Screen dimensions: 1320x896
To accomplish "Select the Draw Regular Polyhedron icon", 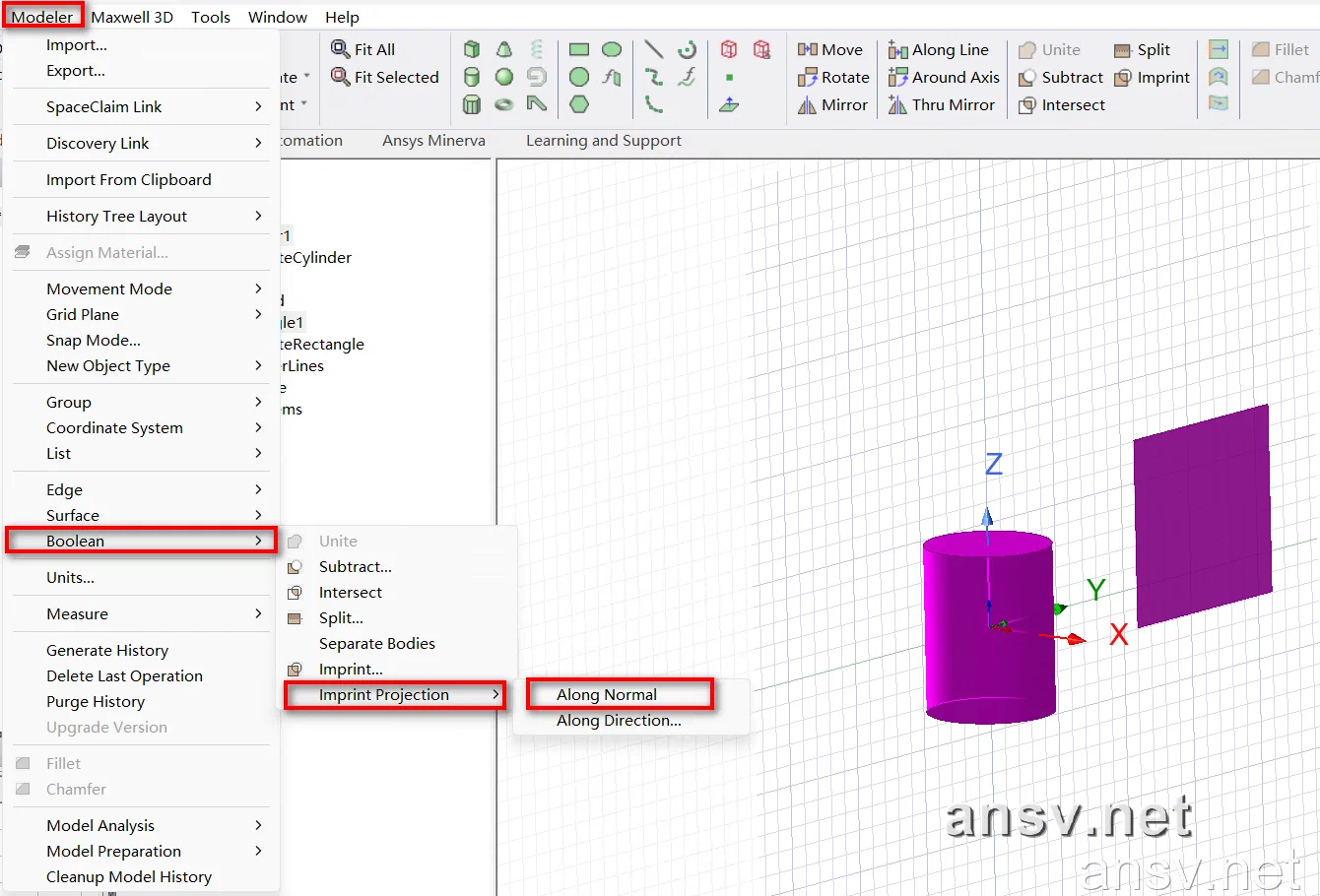I will click(472, 104).
